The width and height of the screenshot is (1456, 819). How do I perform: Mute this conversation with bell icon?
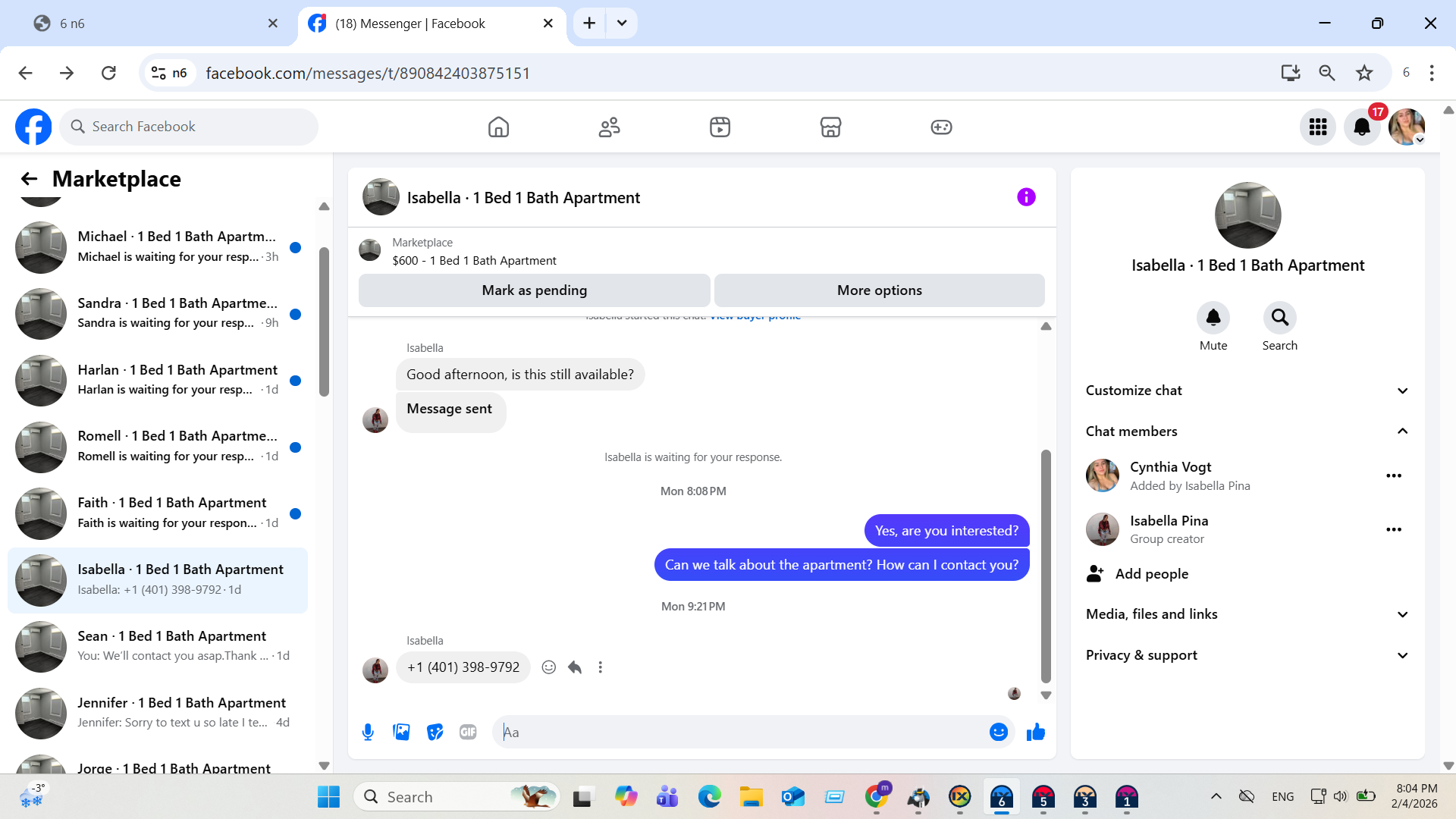pyautogui.click(x=1213, y=318)
